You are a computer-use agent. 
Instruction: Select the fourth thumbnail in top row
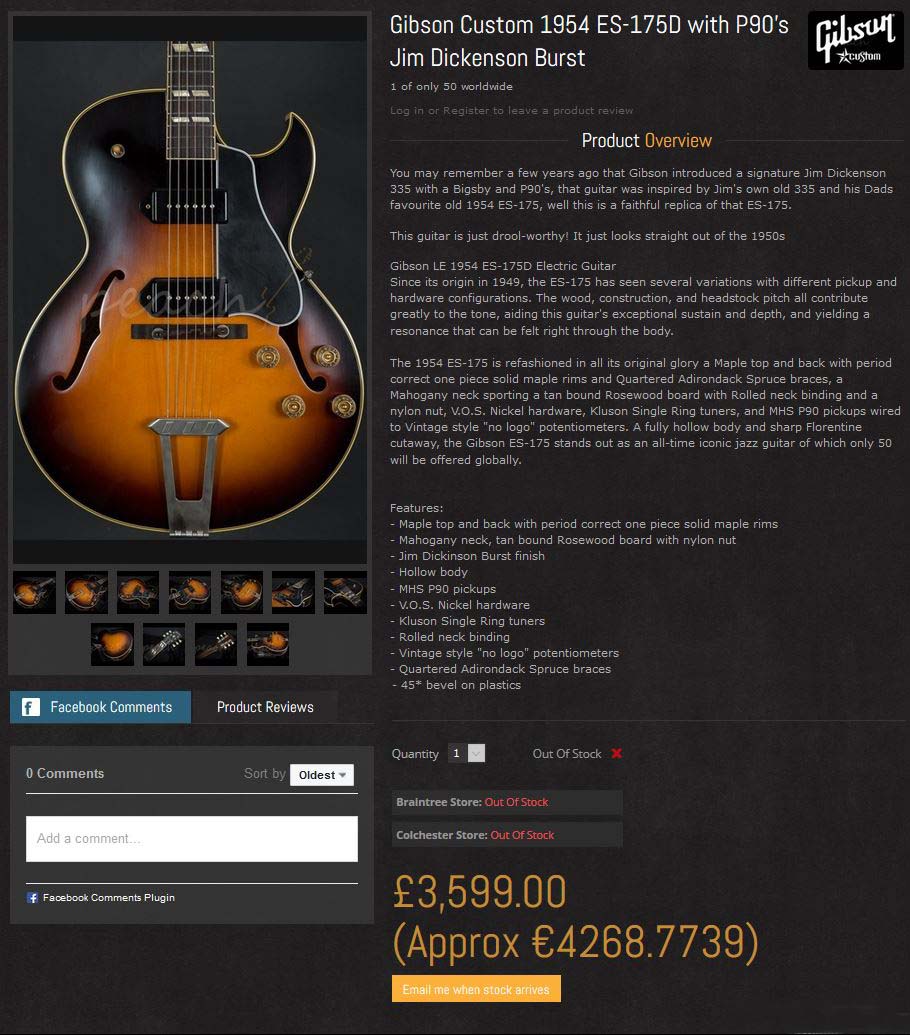[x=189, y=593]
